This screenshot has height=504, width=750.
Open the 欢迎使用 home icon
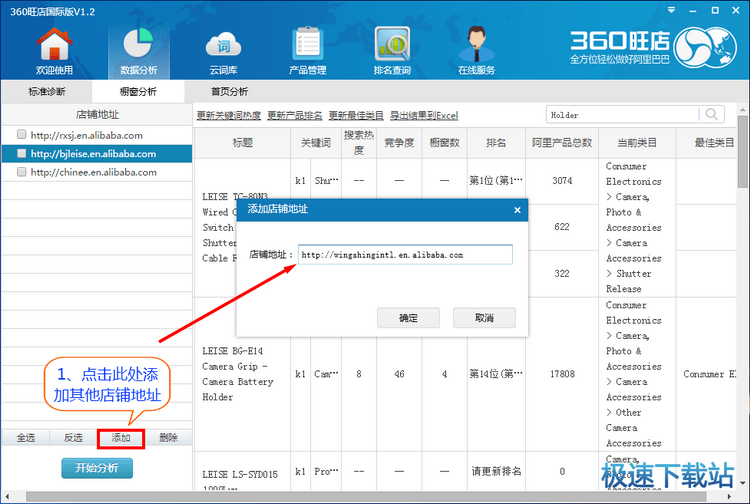[x=55, y=52]
